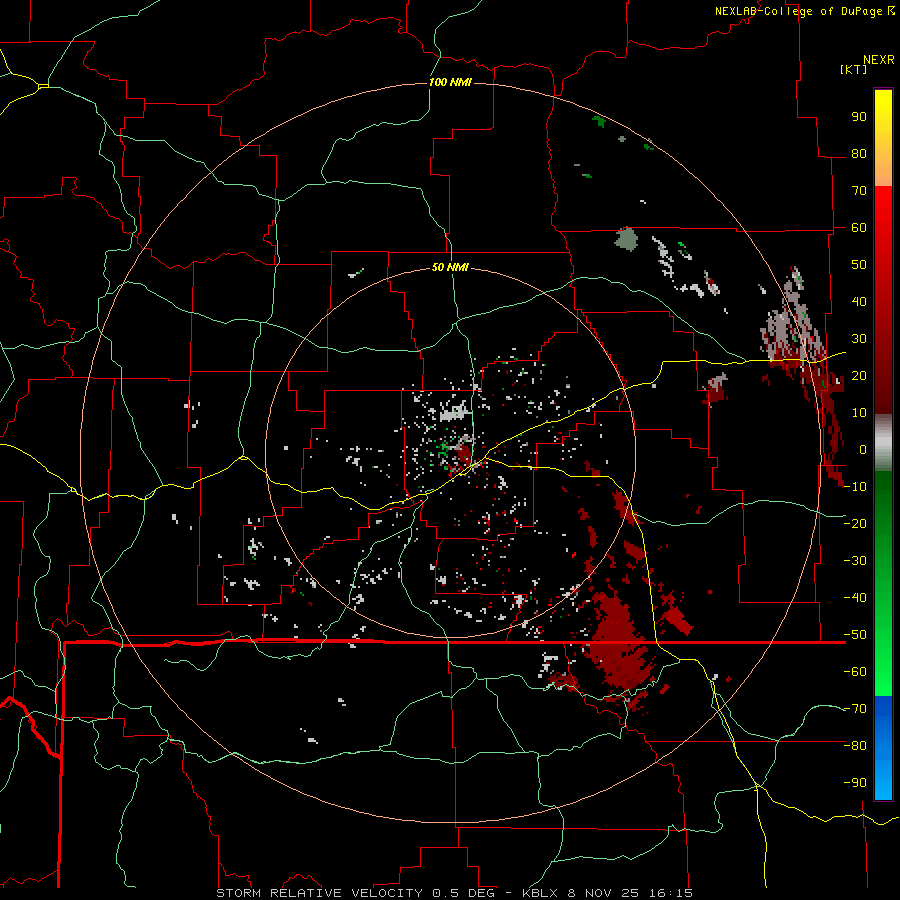Click the 40 value on the velocity scale

[859, 302]
